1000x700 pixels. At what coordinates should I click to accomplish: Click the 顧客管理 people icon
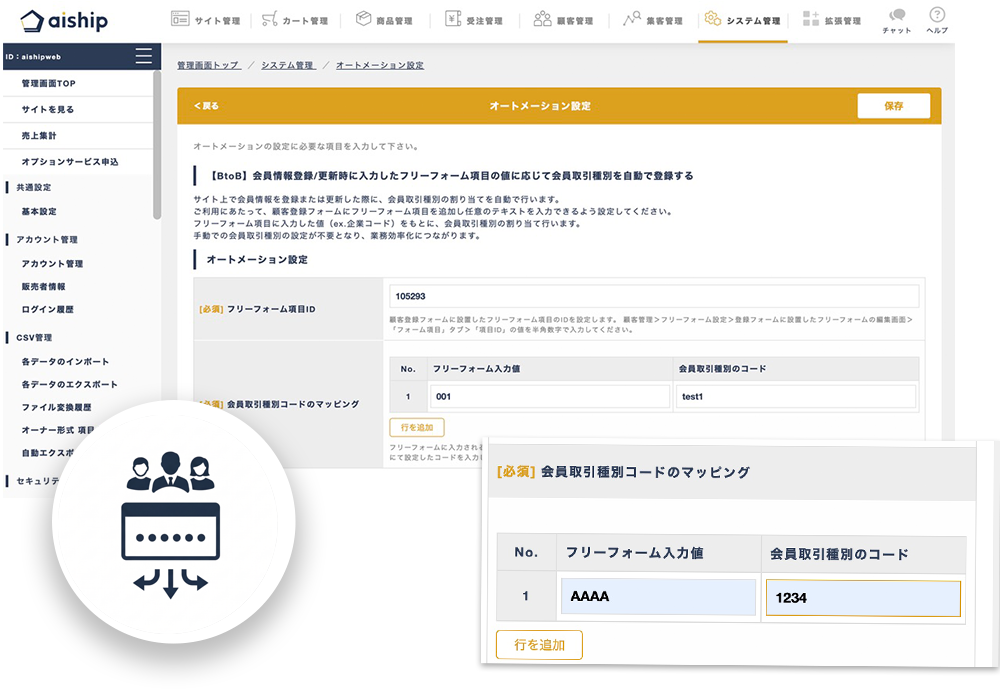[x=543, y=18]
